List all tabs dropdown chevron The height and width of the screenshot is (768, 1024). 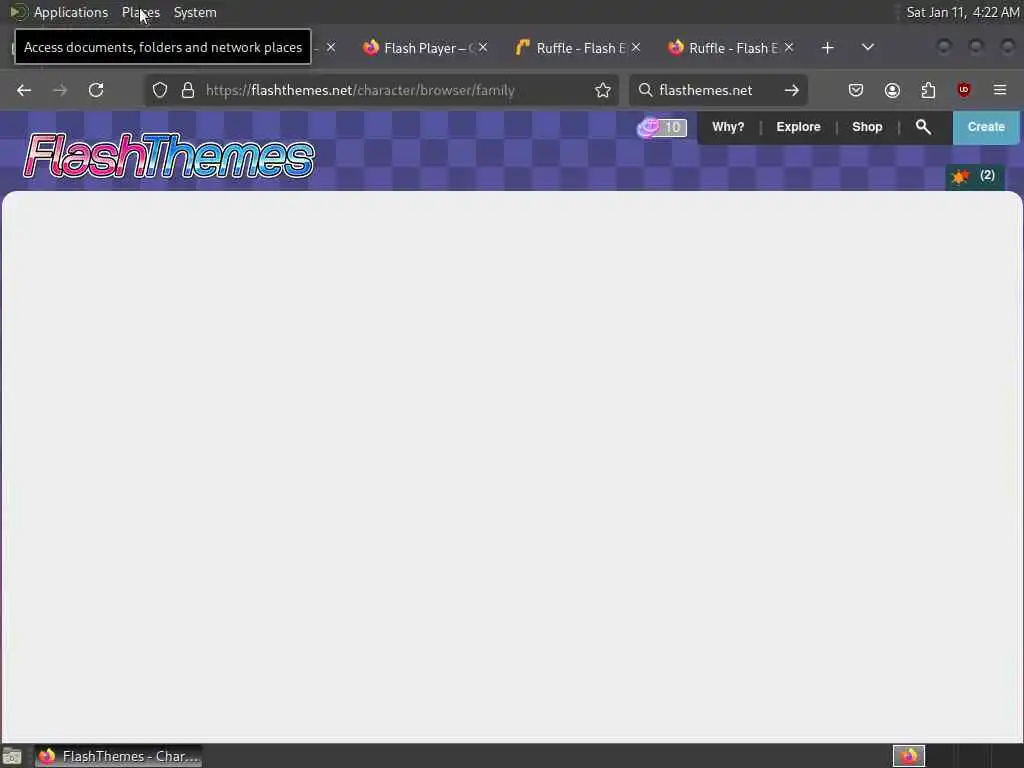pyautogui.click(x=868, y=48)
